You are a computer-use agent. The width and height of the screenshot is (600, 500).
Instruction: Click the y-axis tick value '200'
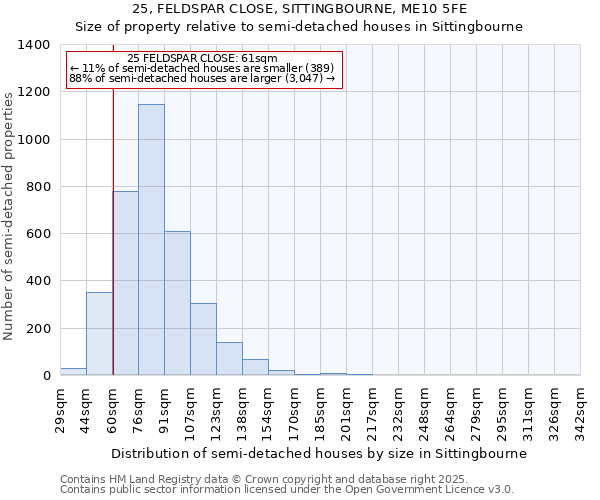point(38,328)
